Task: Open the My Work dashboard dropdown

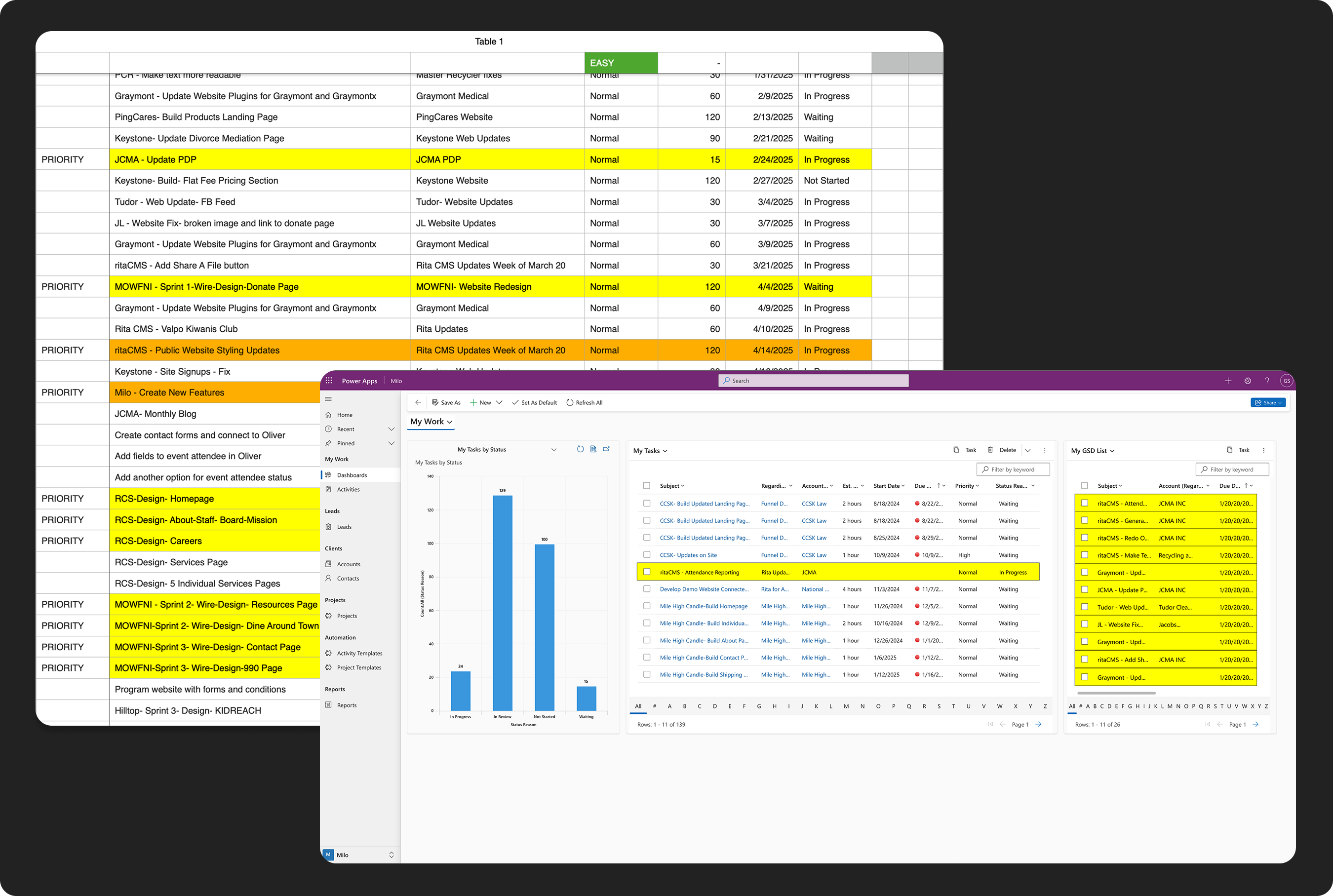Action: 431,422
